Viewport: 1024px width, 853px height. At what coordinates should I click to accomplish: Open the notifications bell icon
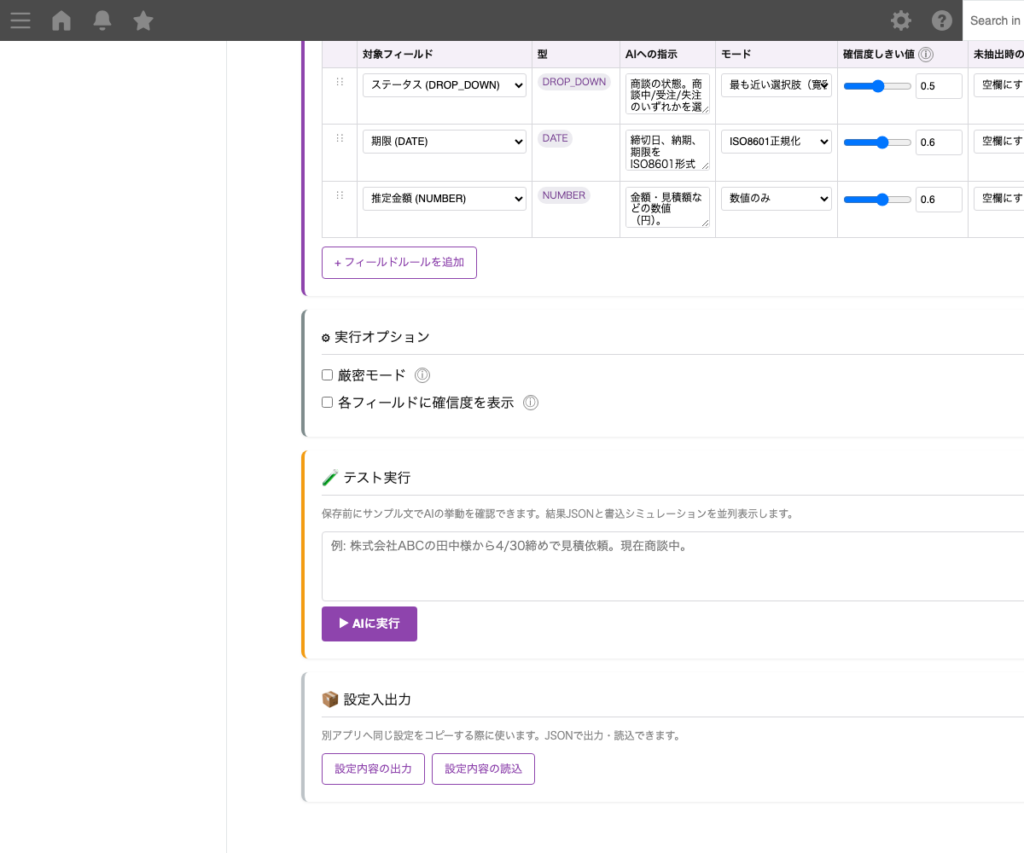click(102, 20)
